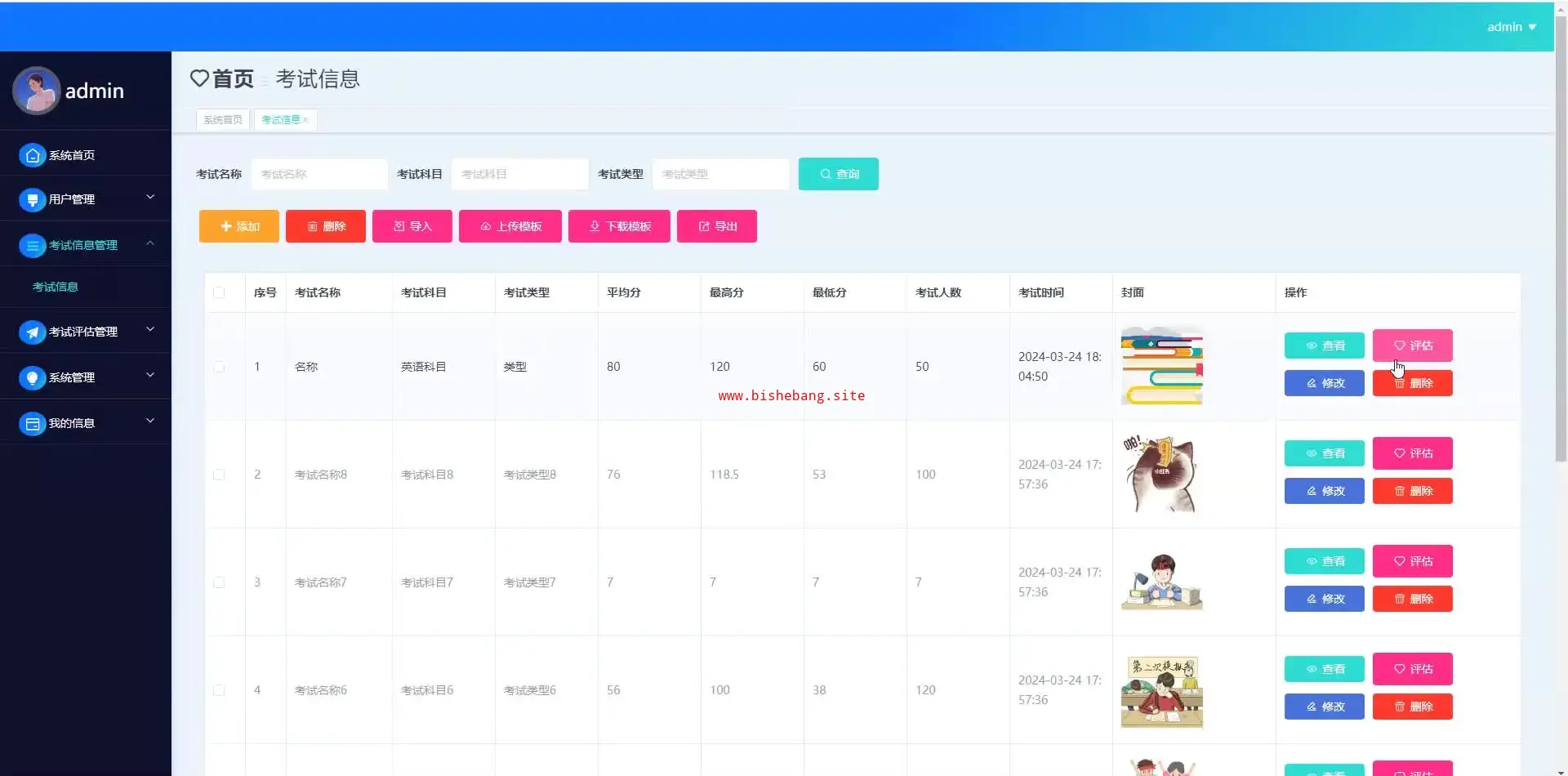Click the red 删除 toolbar button
1568x776 pixels.
point(326,226)
